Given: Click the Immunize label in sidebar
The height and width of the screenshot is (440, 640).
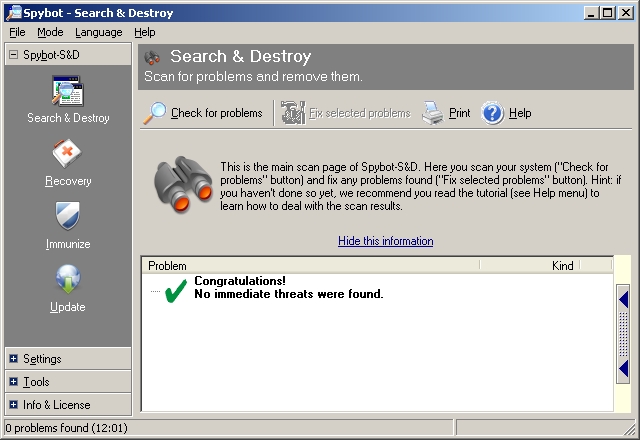Looking at the screenshot, I should coord(68,244).
